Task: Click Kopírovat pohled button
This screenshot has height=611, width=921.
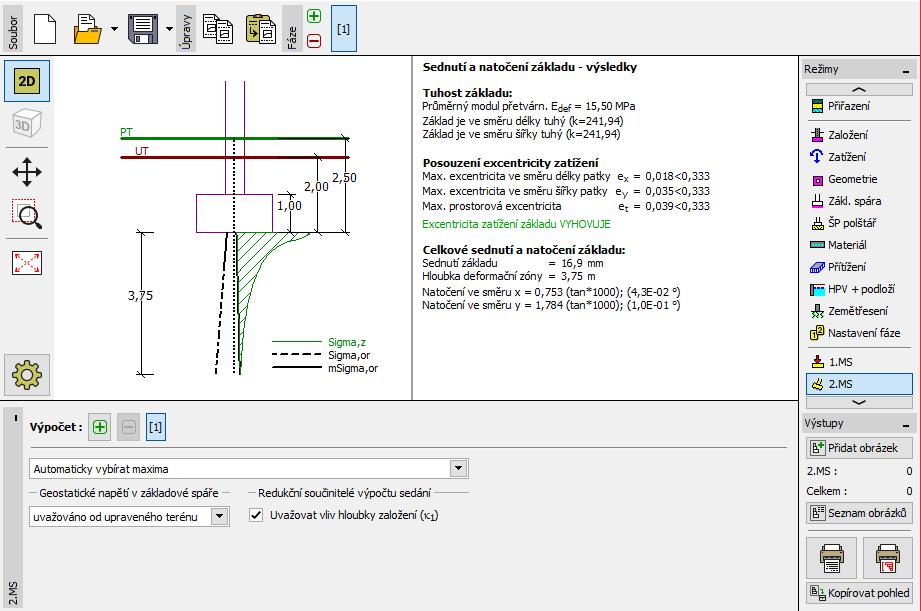Action: (x=859, y=593)
